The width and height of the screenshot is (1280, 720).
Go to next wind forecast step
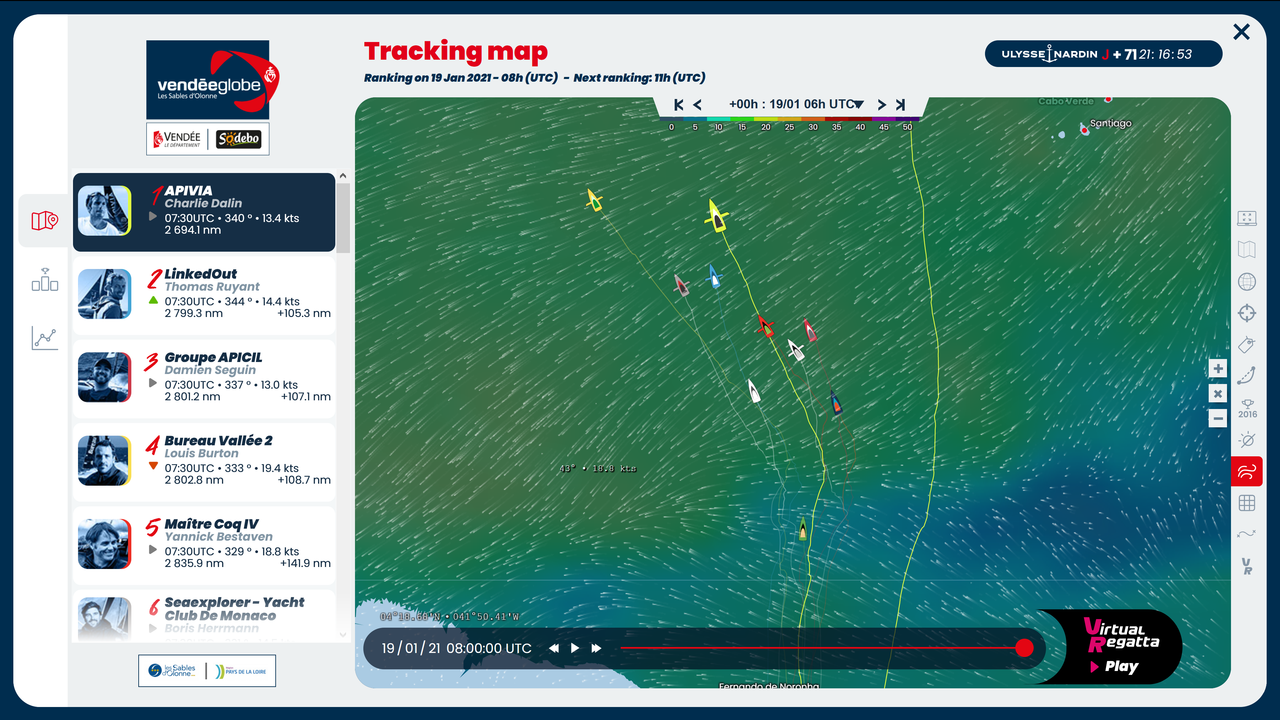[x=882, y=105]
